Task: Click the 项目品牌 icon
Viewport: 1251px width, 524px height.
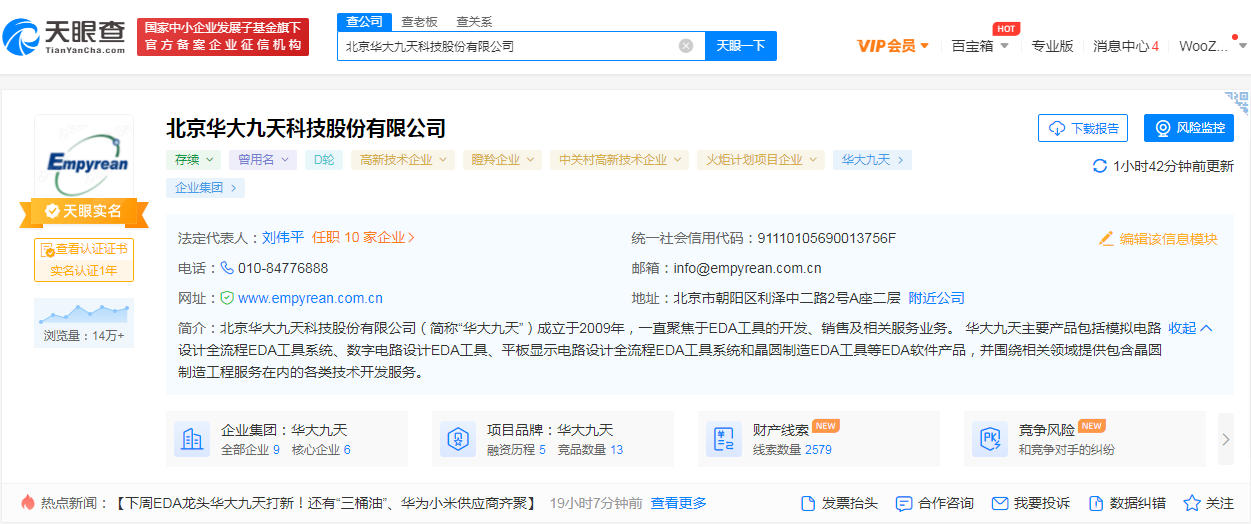Action: [x=458, y=439]
